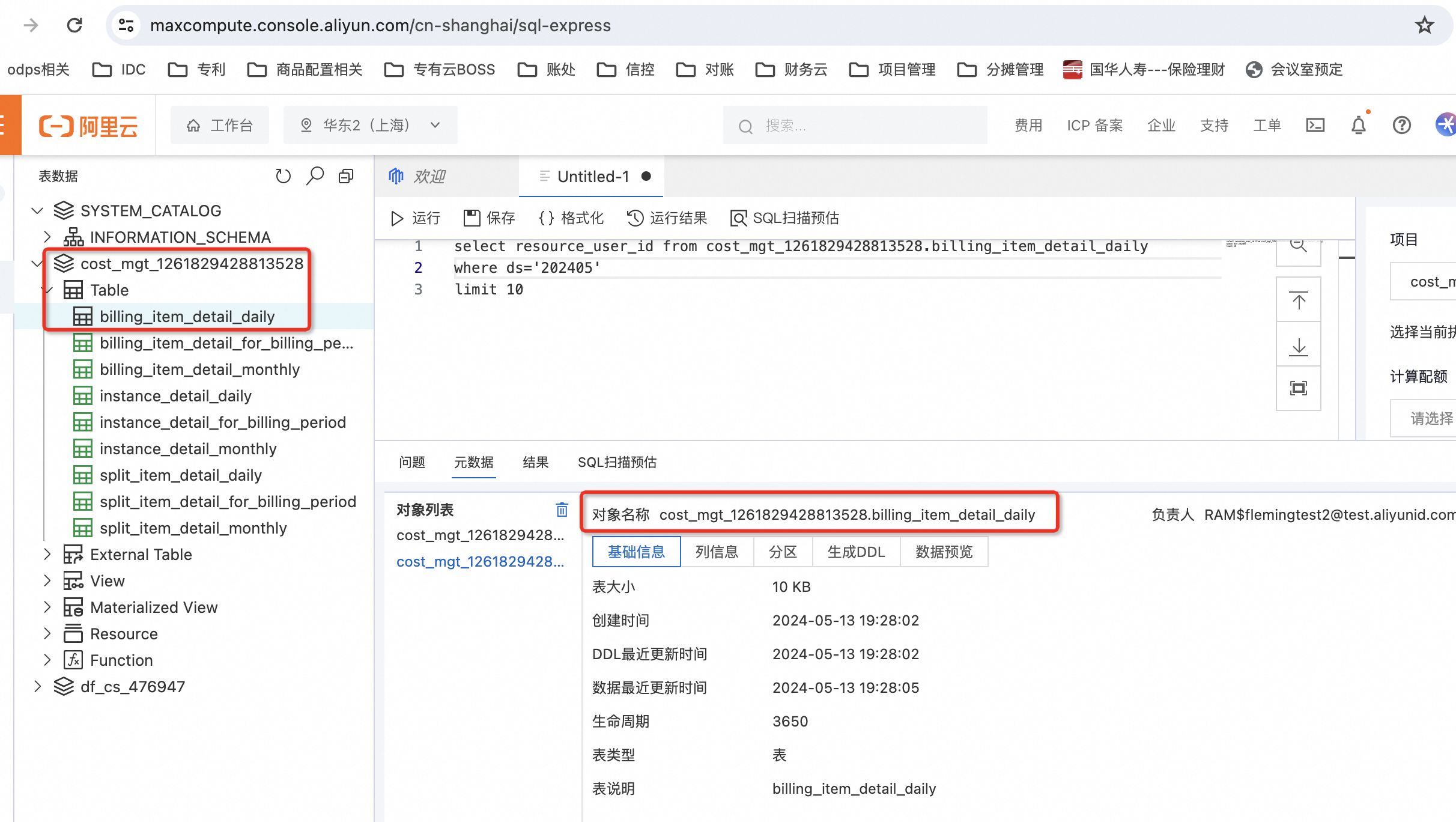The image size is (1456, 822).
Task: Click the collapse-all icon in table data panel
Action: click(x=346, y=176)
